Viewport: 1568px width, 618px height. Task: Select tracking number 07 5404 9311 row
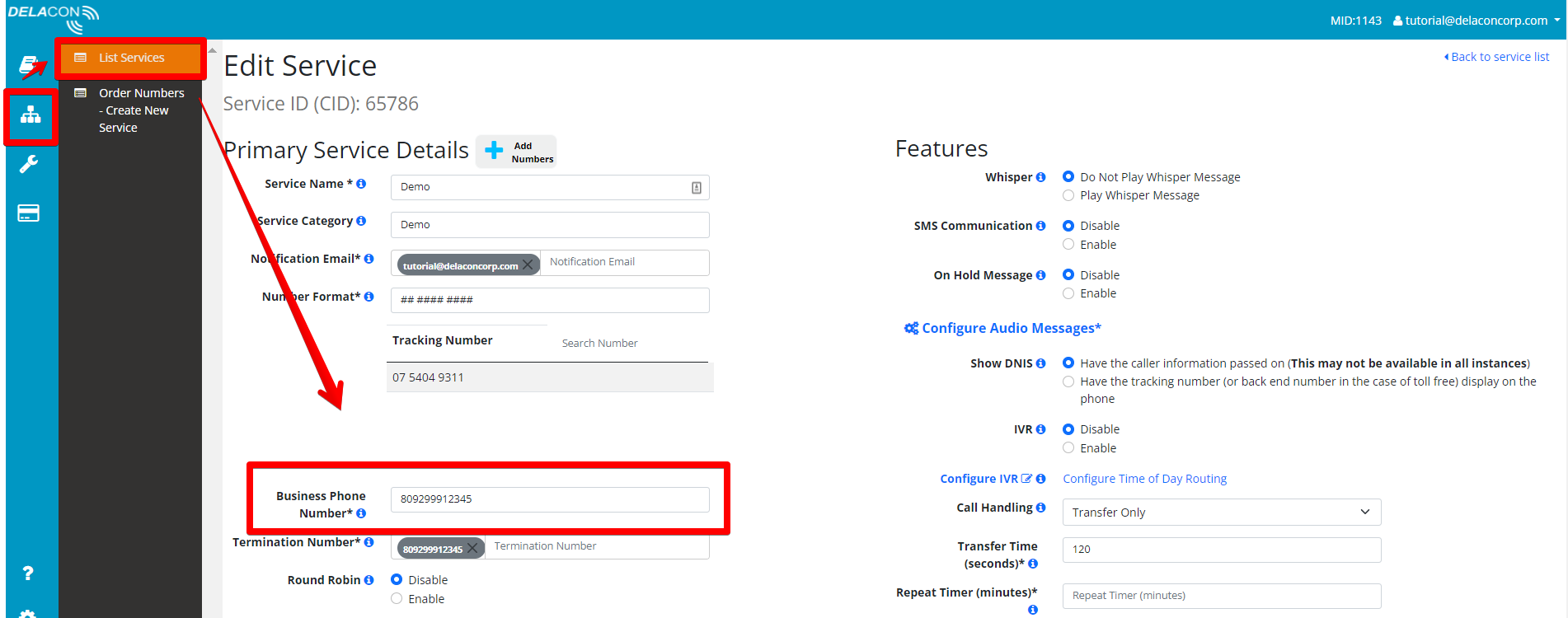tap(550, 377)
